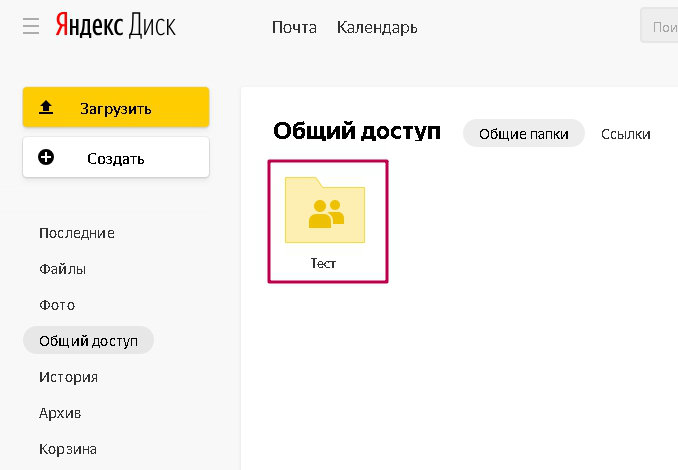Open Календарь from the top bar
Image resolution: width=678 pixels, height=470 pixels.
[x=377, y=27]
